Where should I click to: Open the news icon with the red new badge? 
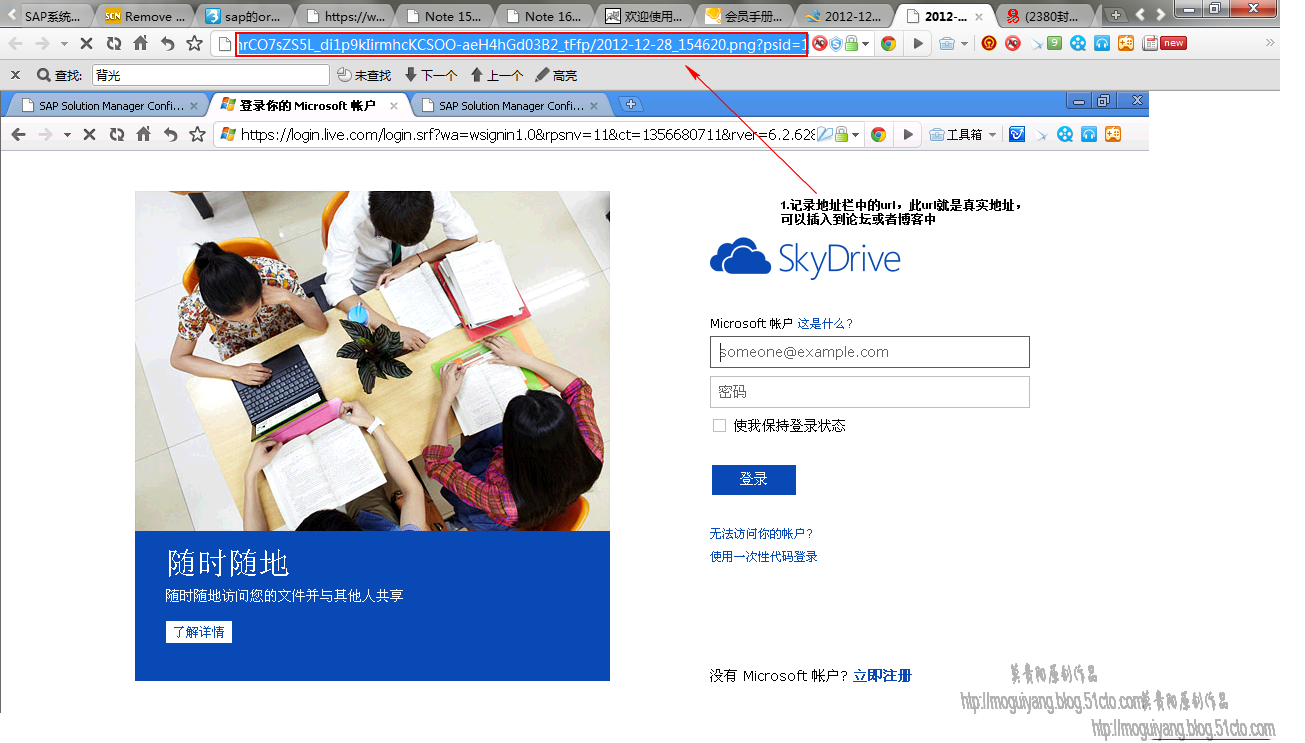(1164, 43)
